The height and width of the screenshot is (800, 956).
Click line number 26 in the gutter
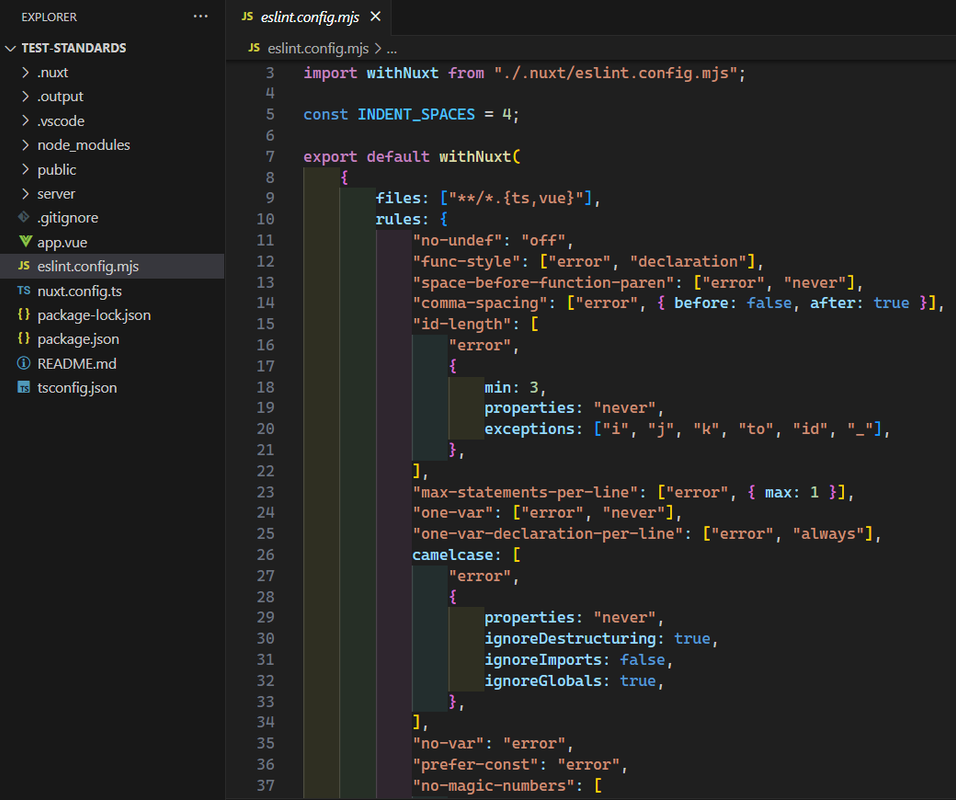pos(265,555)
